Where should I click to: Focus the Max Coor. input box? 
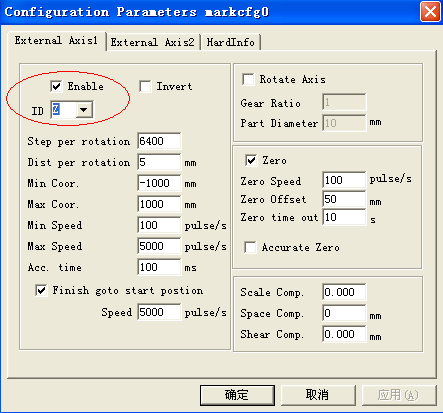click(x=159, y=204)
